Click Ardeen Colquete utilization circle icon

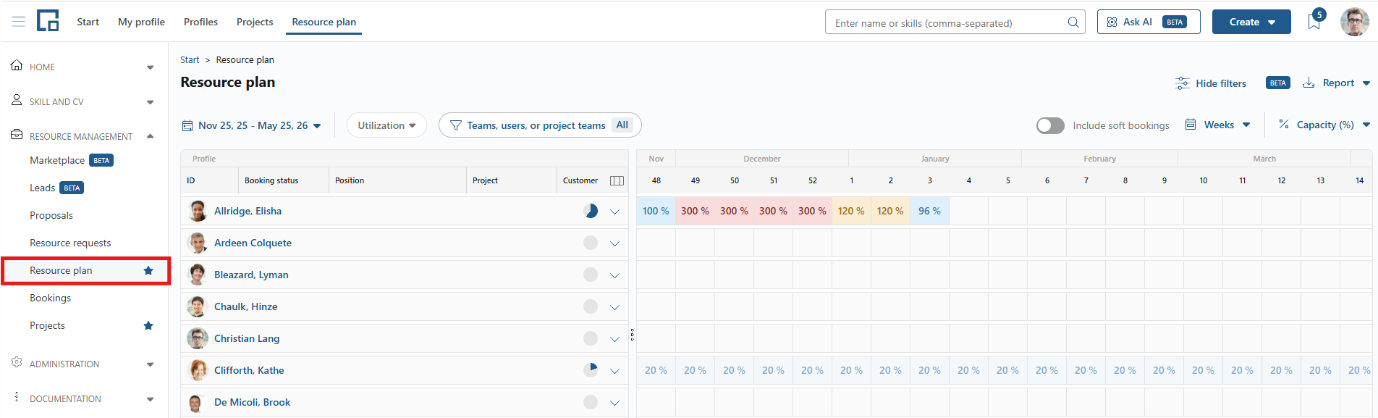coord(590,243)
